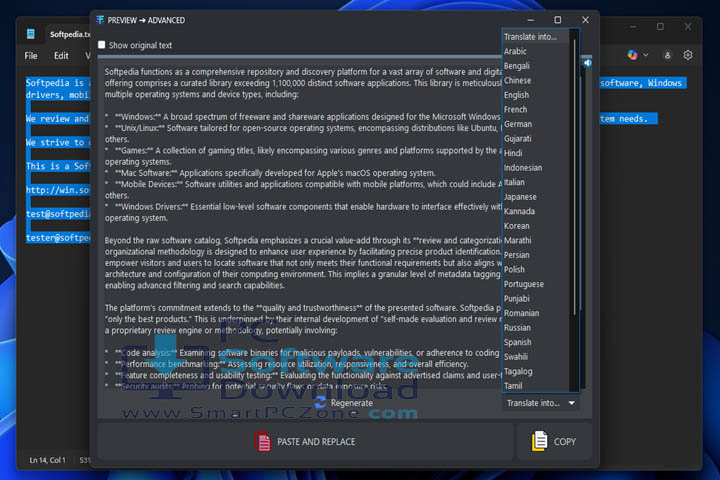Select Indonesian translation option
720x480 pixels.
(523, 168)
